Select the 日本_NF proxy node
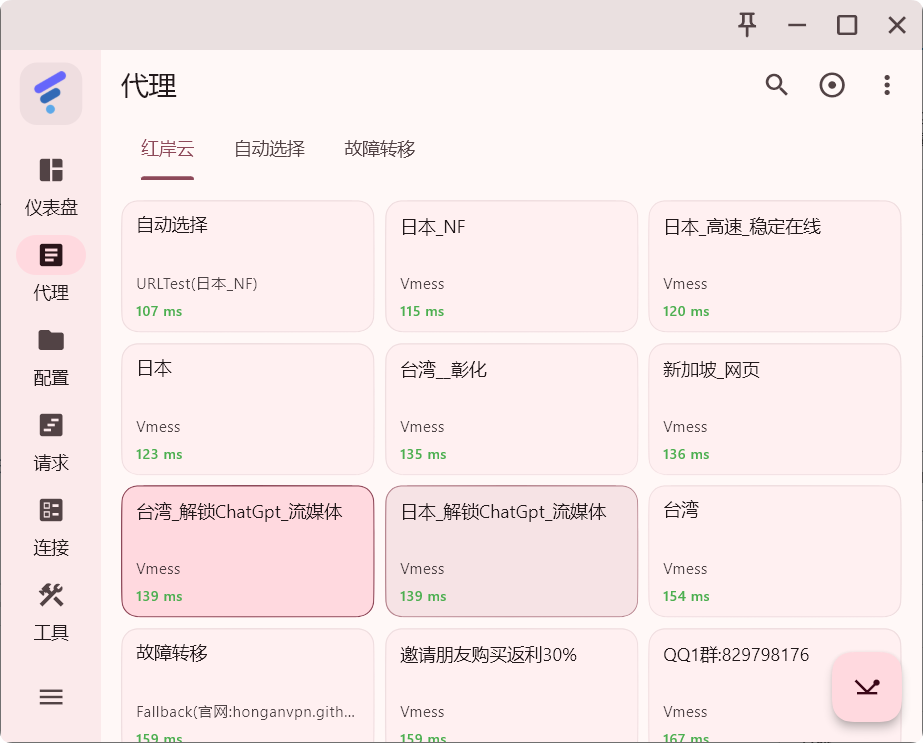The width and height of the screenshot is (923, 743). [x=511, y=266]
